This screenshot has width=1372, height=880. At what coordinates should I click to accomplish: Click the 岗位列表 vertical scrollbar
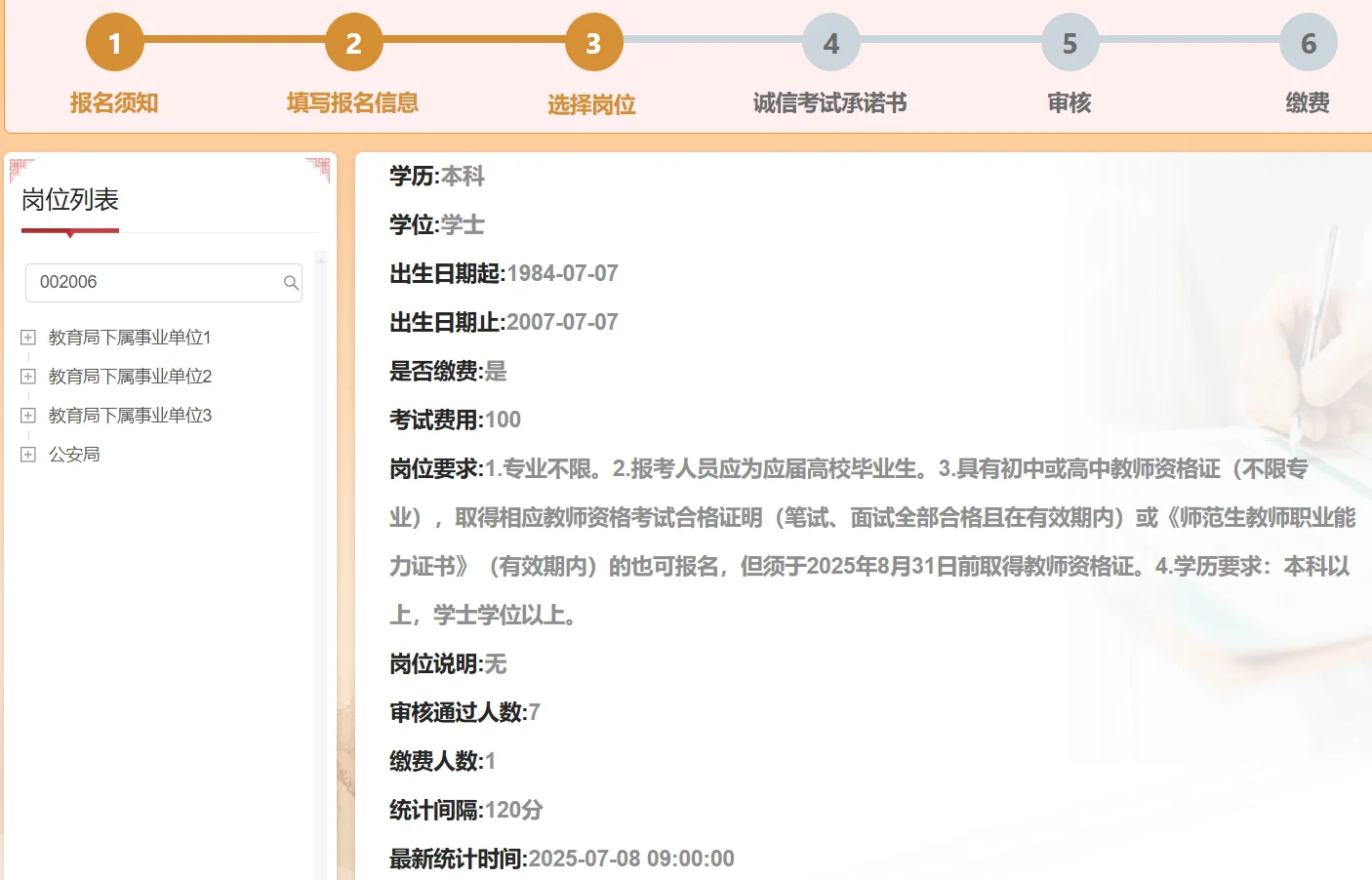coord(320,566)
